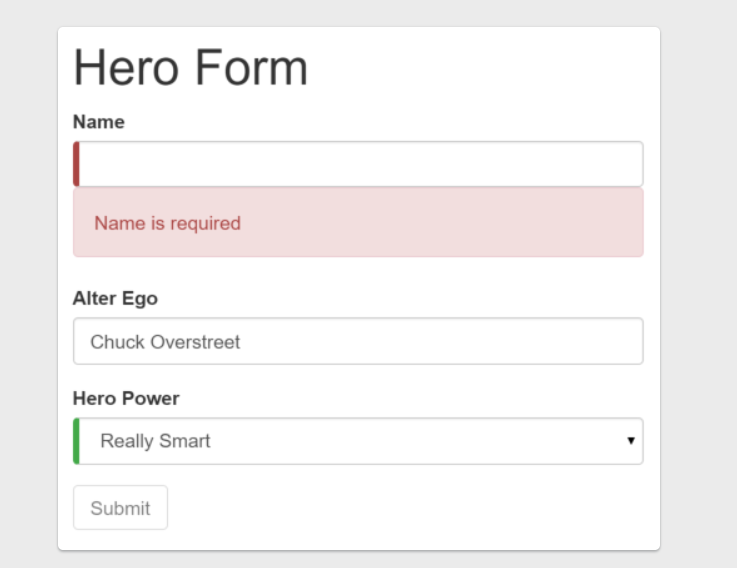Click the red validation bar on Name field

[x=76, y=164]
